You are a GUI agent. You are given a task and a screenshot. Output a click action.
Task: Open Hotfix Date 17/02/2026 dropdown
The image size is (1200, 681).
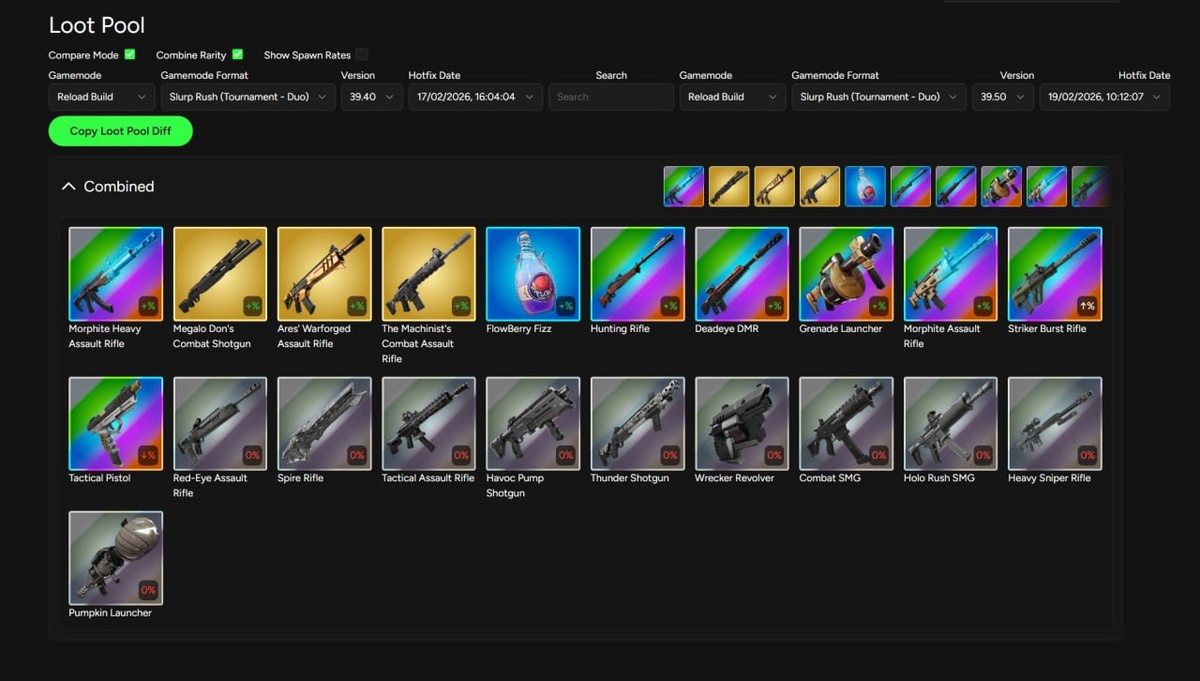476,97
